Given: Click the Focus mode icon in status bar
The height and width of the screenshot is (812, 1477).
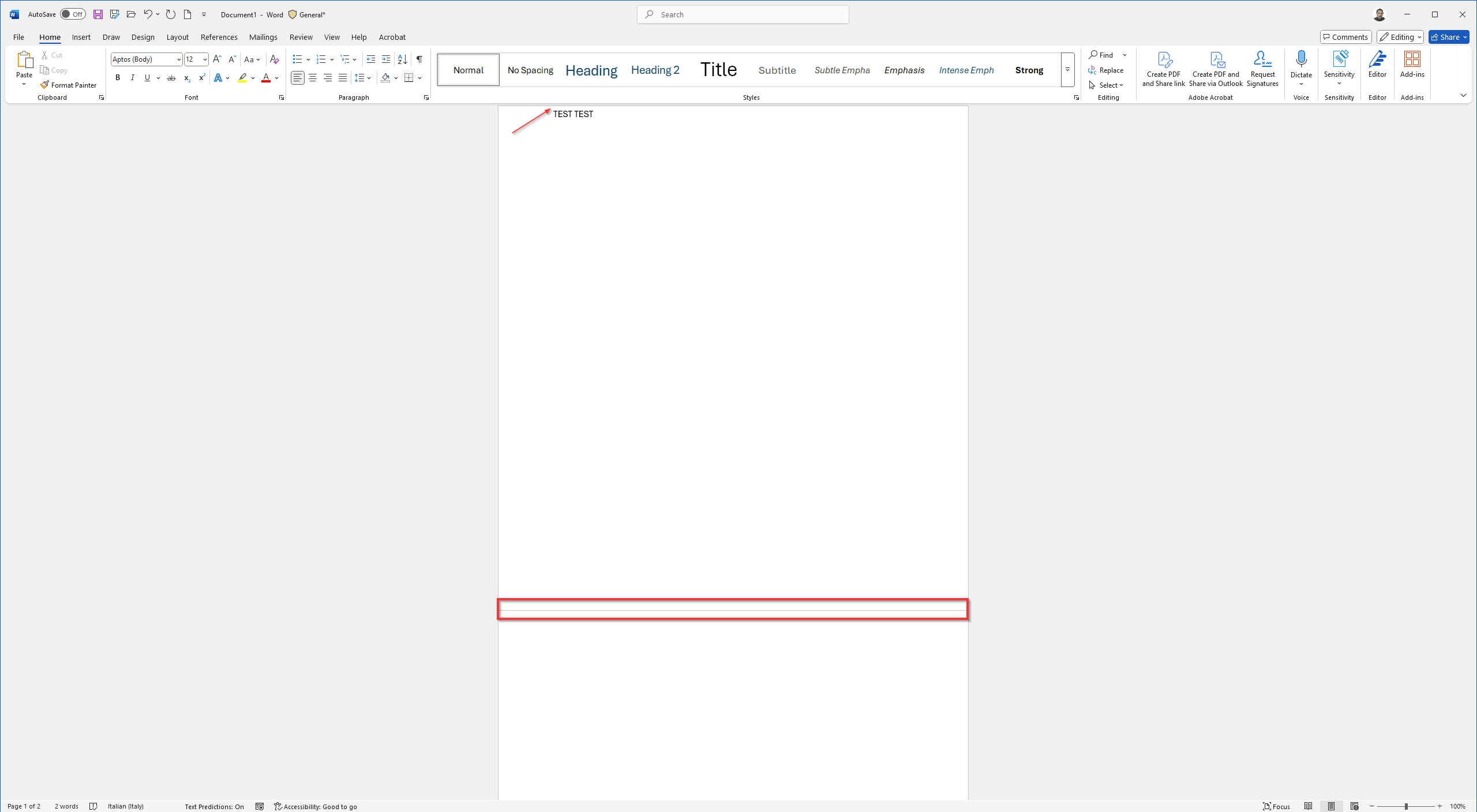Looking at the screenshot, I should 1276,806.
